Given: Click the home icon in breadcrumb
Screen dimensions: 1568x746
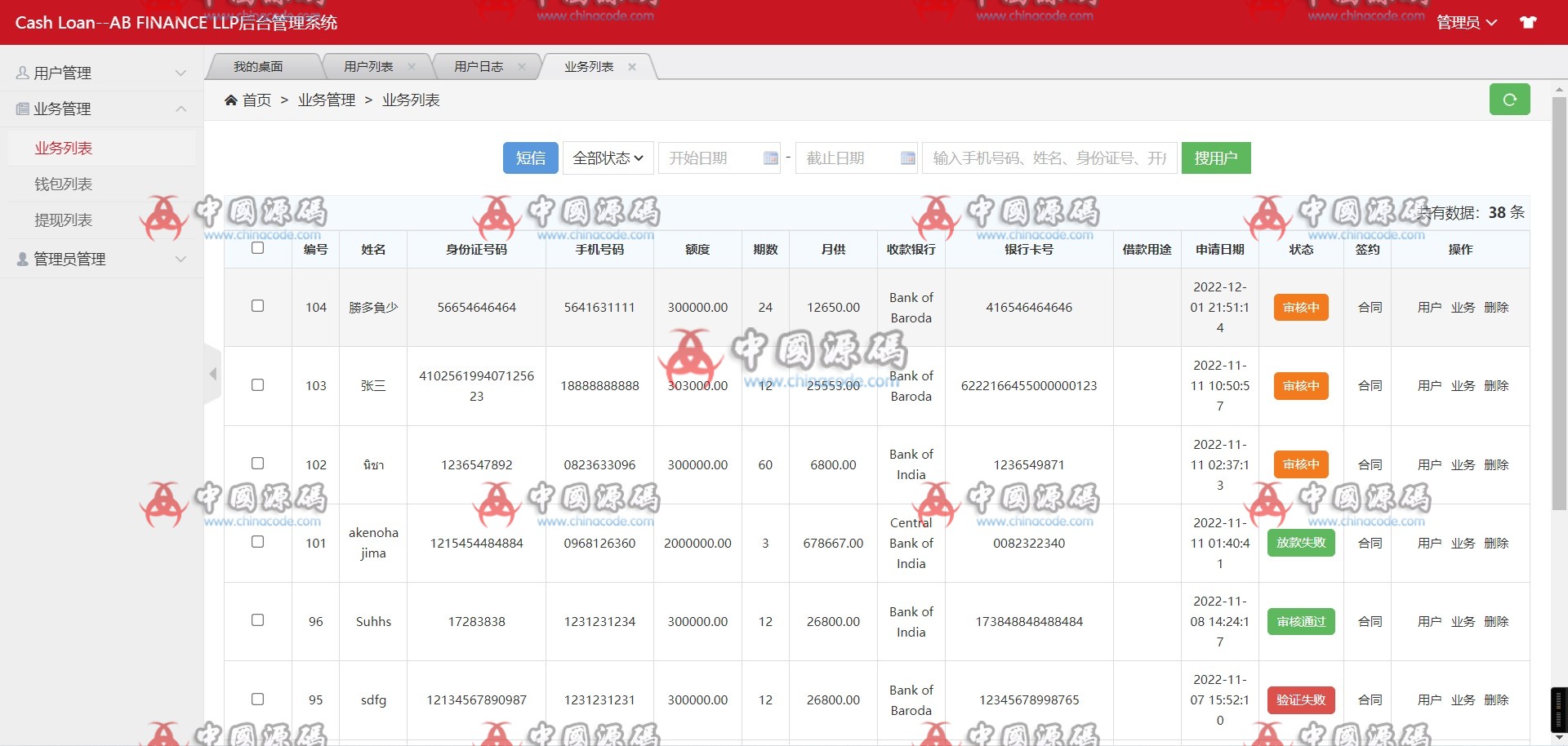Looking at the screenshot, I should click(x=231, y=100).
